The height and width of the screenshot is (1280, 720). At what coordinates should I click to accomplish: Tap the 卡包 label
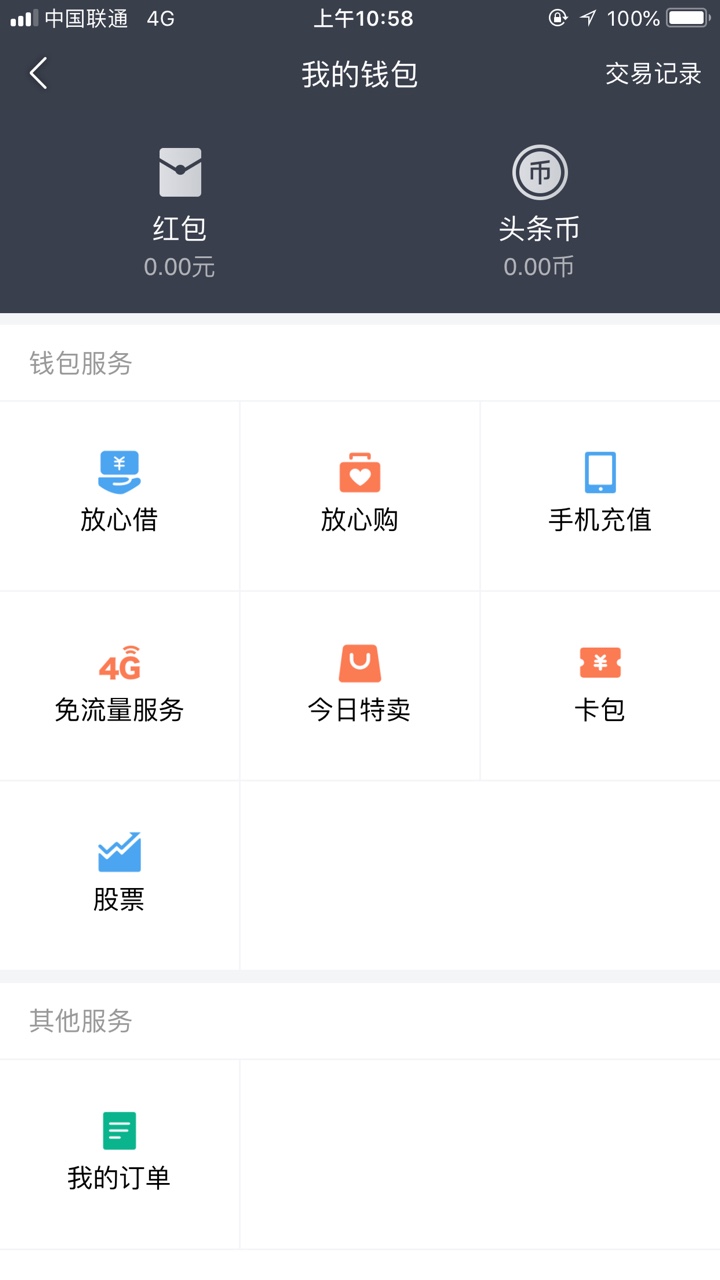(x=600, y=710)
